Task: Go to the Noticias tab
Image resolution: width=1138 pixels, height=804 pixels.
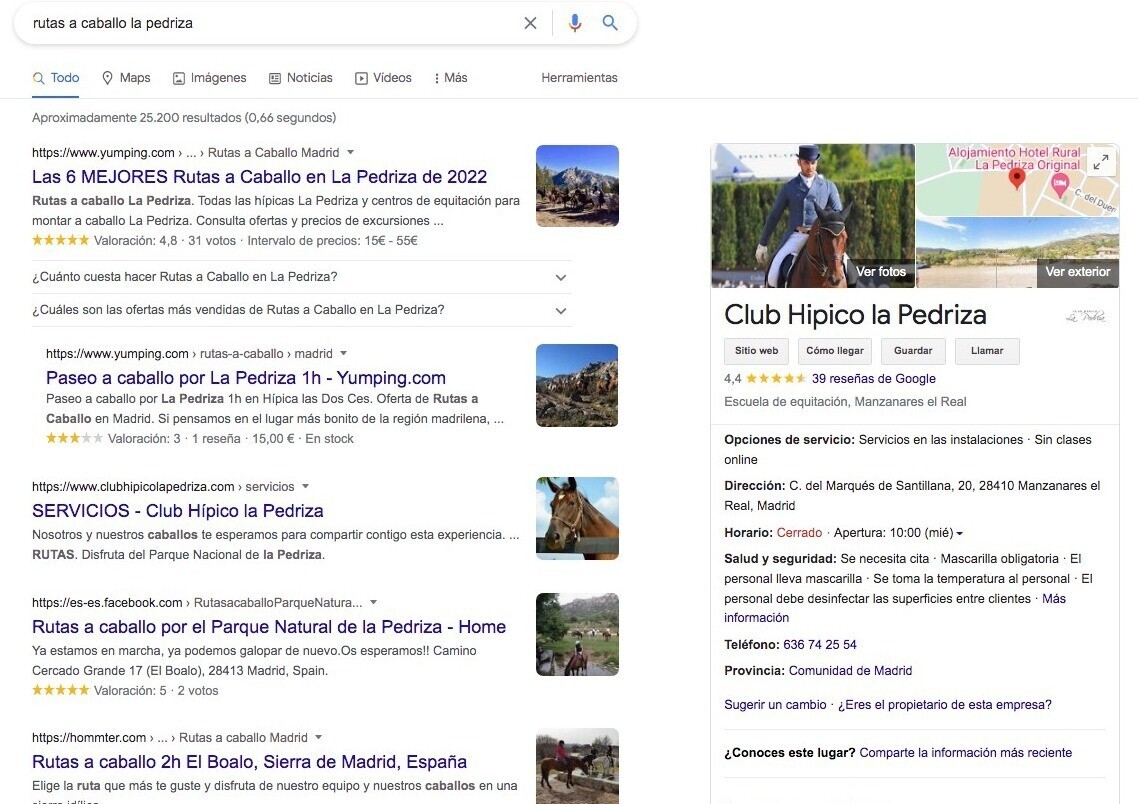Action: point(300,78)
